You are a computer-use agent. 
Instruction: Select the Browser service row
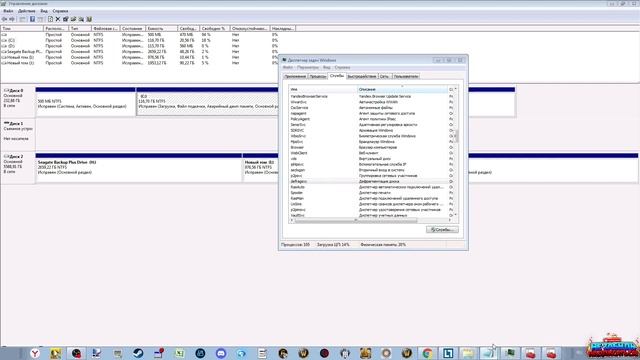coord(371,147)
